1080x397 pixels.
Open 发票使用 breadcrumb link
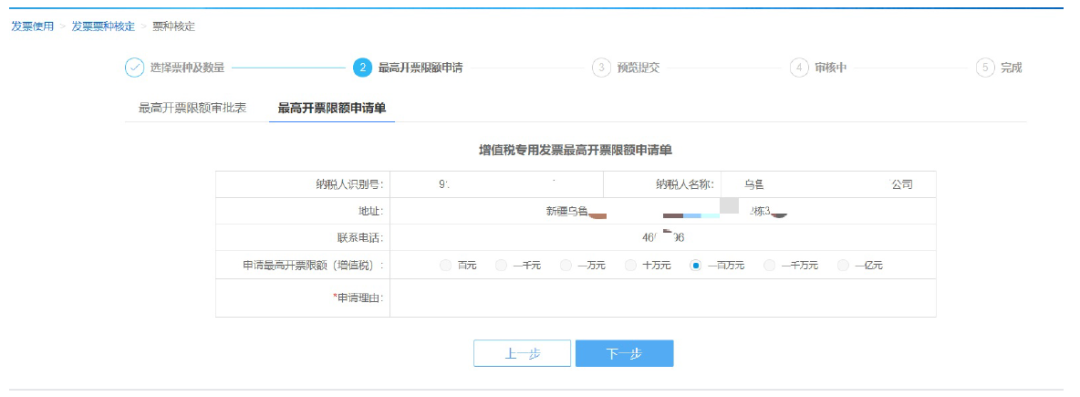[x=32, y=27]
